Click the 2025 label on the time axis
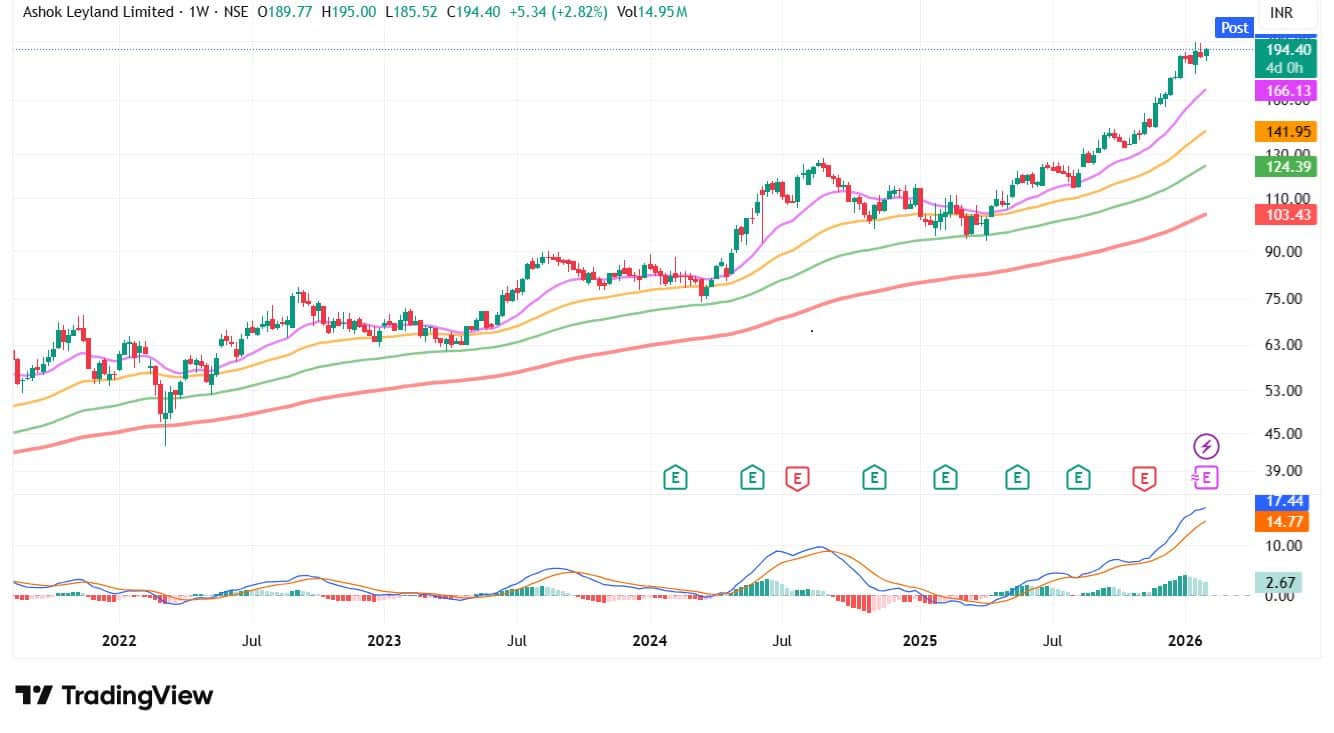 click(x=918, y=639)
